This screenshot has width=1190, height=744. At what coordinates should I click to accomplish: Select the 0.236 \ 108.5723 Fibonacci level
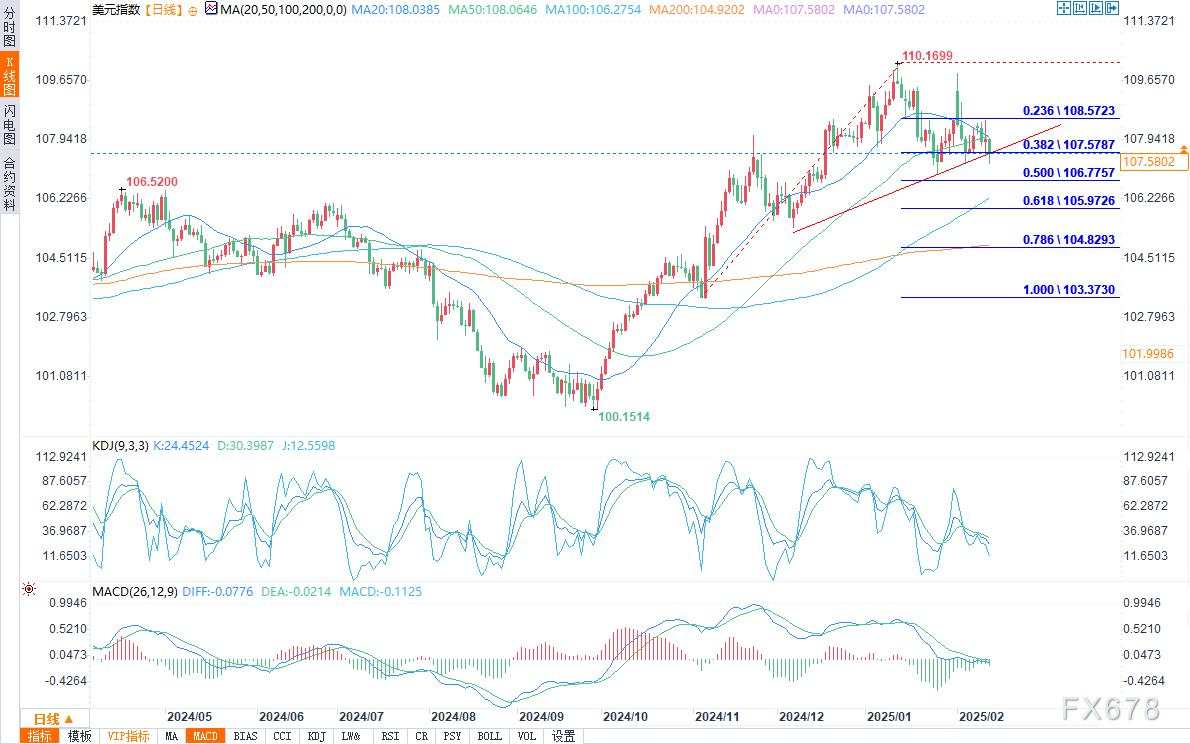pyautogui.click(x=1069, y=111)
